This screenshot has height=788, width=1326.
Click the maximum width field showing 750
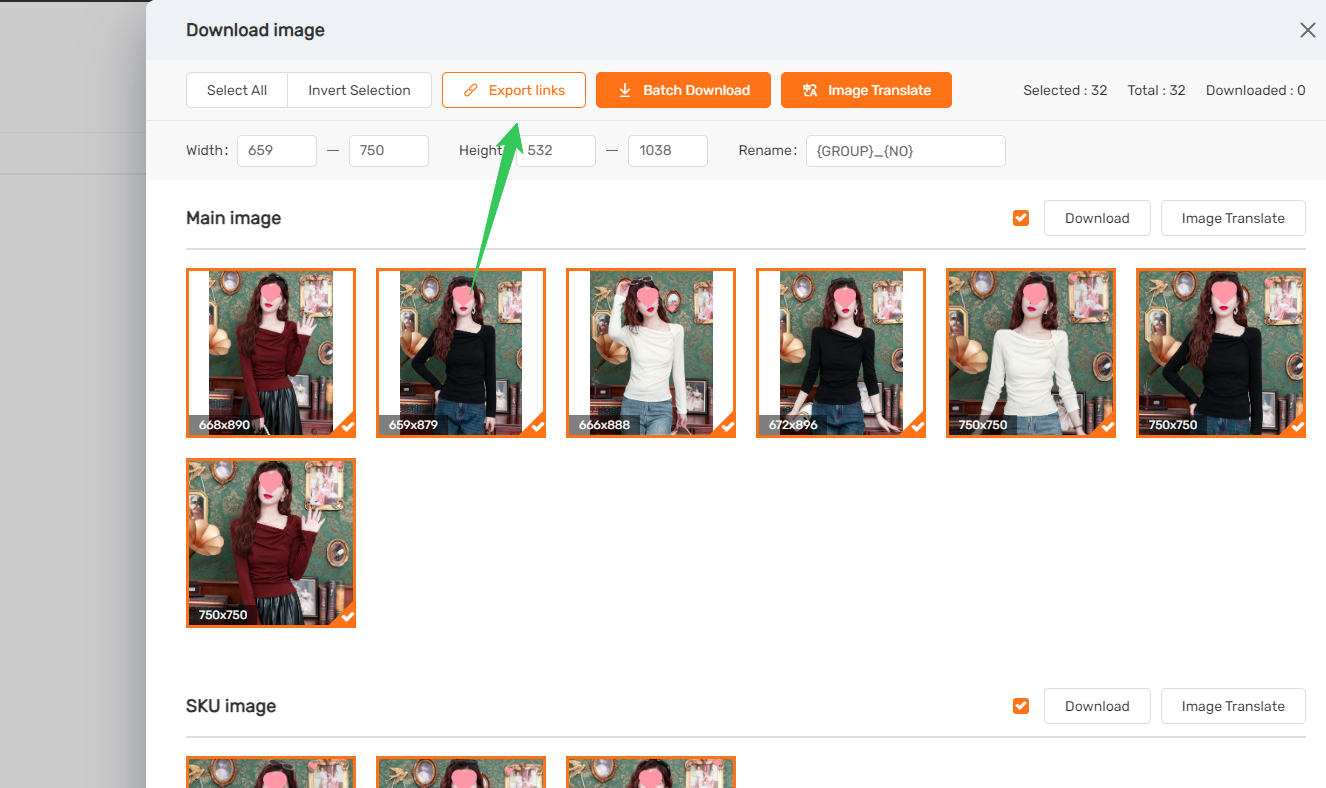click(389, 151)
